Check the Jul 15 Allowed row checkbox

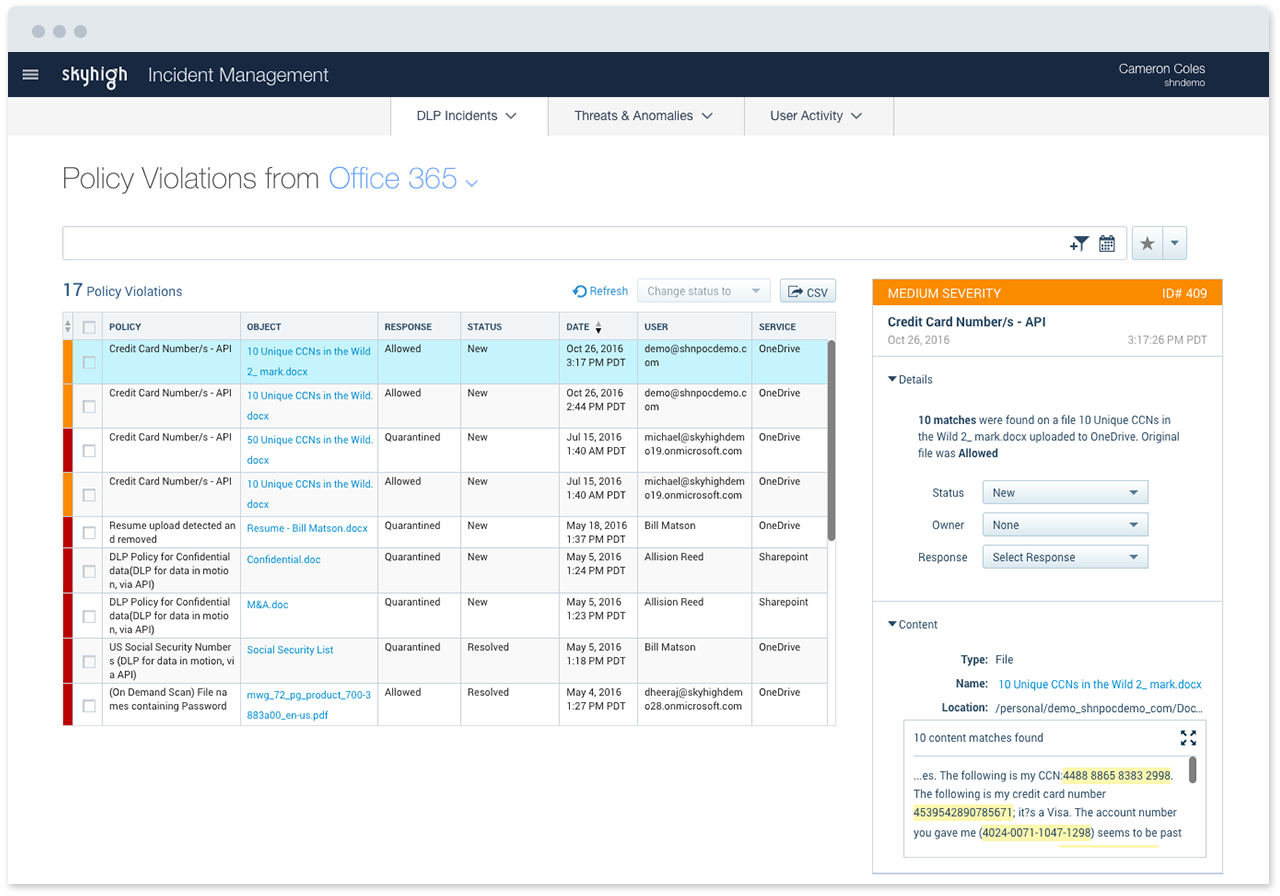(x=89, y=495)
